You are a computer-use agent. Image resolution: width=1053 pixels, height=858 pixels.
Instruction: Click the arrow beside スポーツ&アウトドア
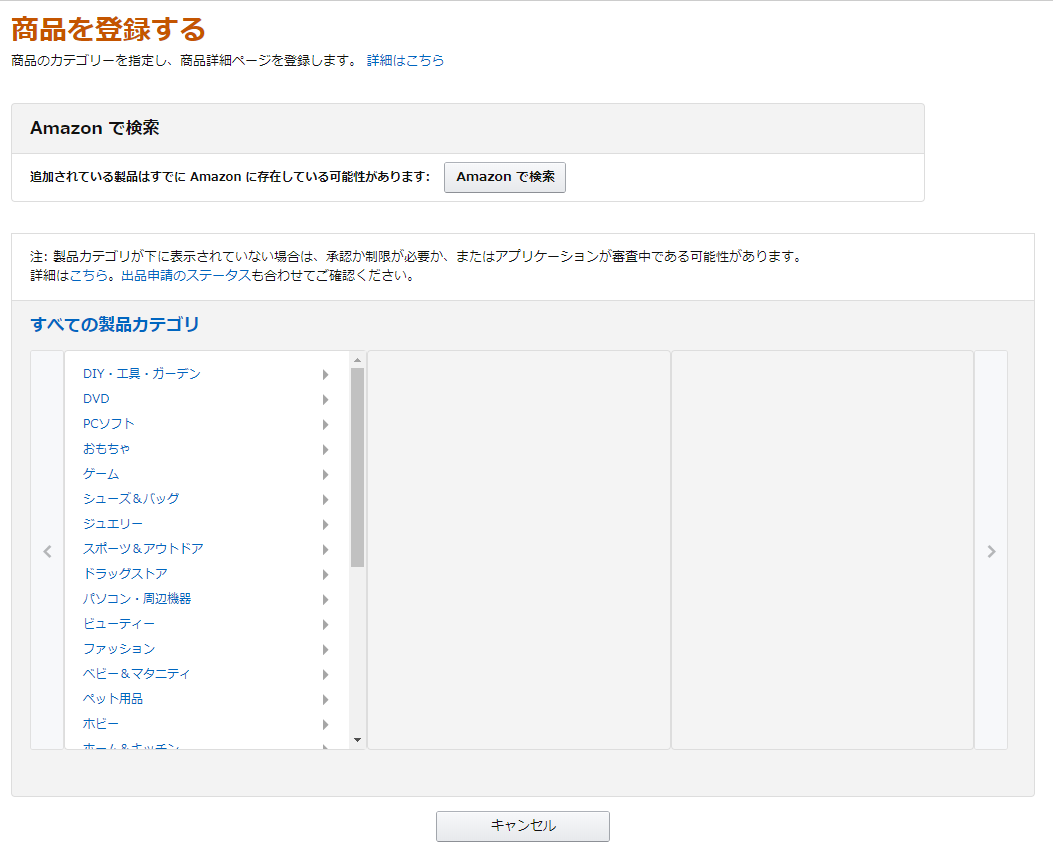click(x=326, y=550)
